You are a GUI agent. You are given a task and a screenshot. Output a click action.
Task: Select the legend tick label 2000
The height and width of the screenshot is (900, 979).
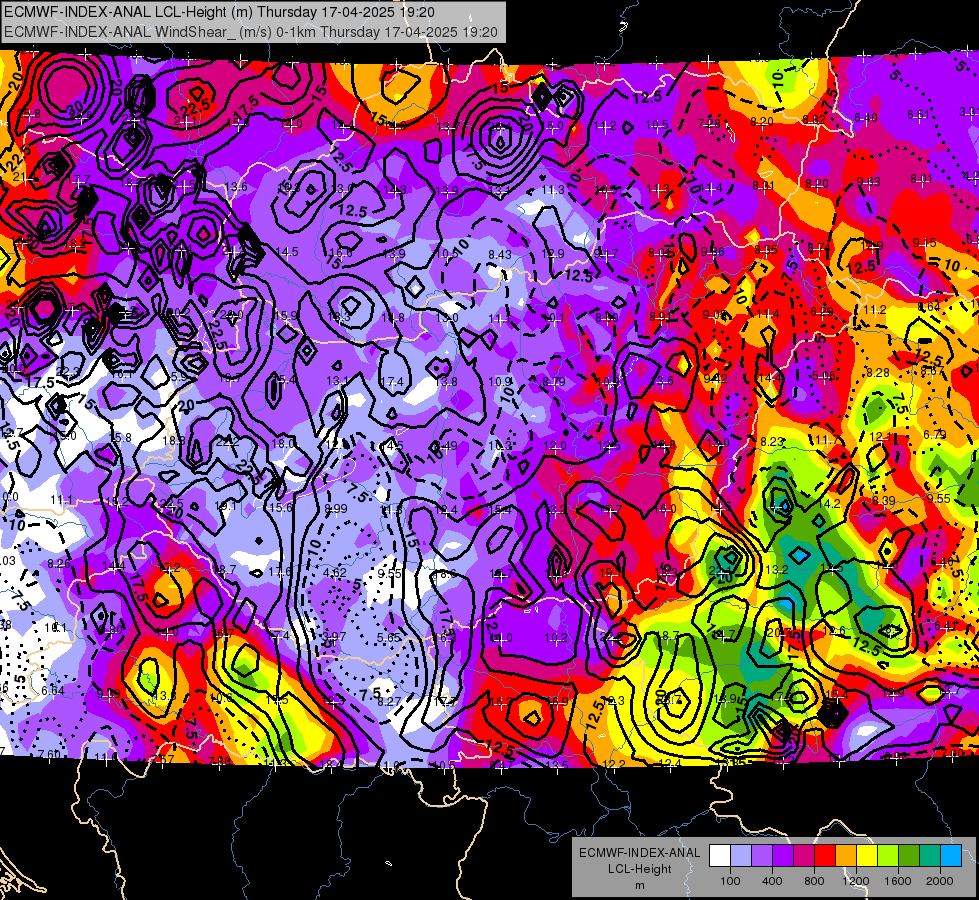coord(940,881)
